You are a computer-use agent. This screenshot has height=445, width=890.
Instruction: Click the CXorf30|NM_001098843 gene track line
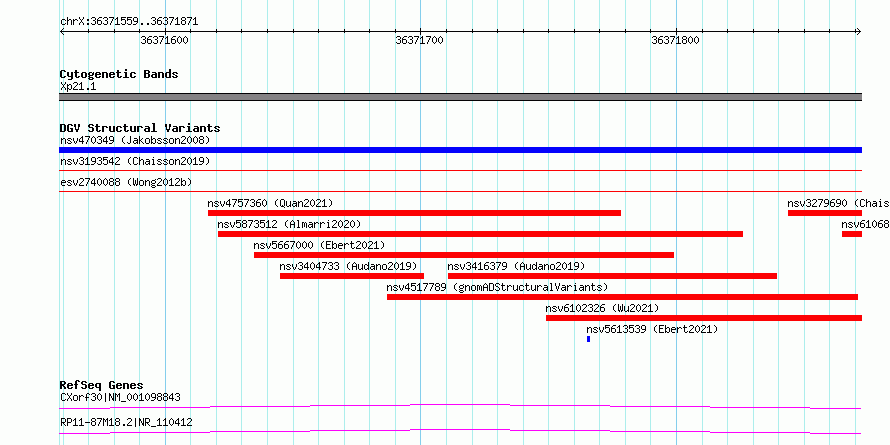coord(460,406)
